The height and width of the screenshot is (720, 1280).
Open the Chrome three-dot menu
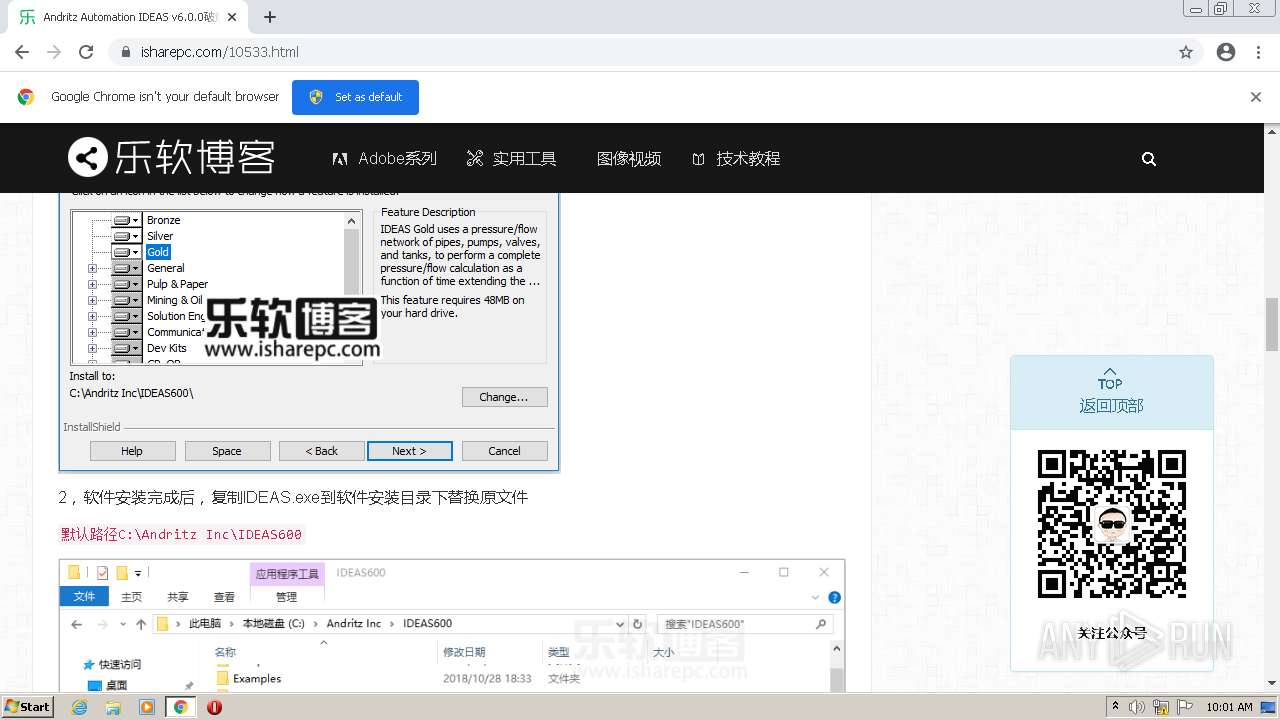pyautogui.click(x=1258, y=52)
